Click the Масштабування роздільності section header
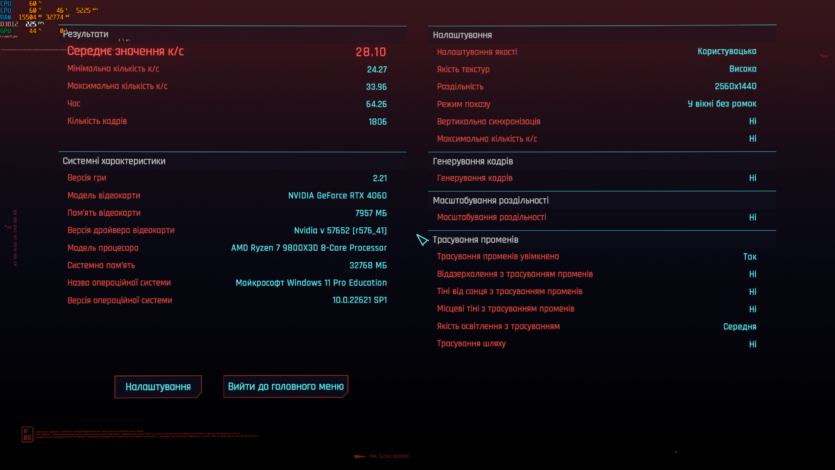 (x=490, y=201)
